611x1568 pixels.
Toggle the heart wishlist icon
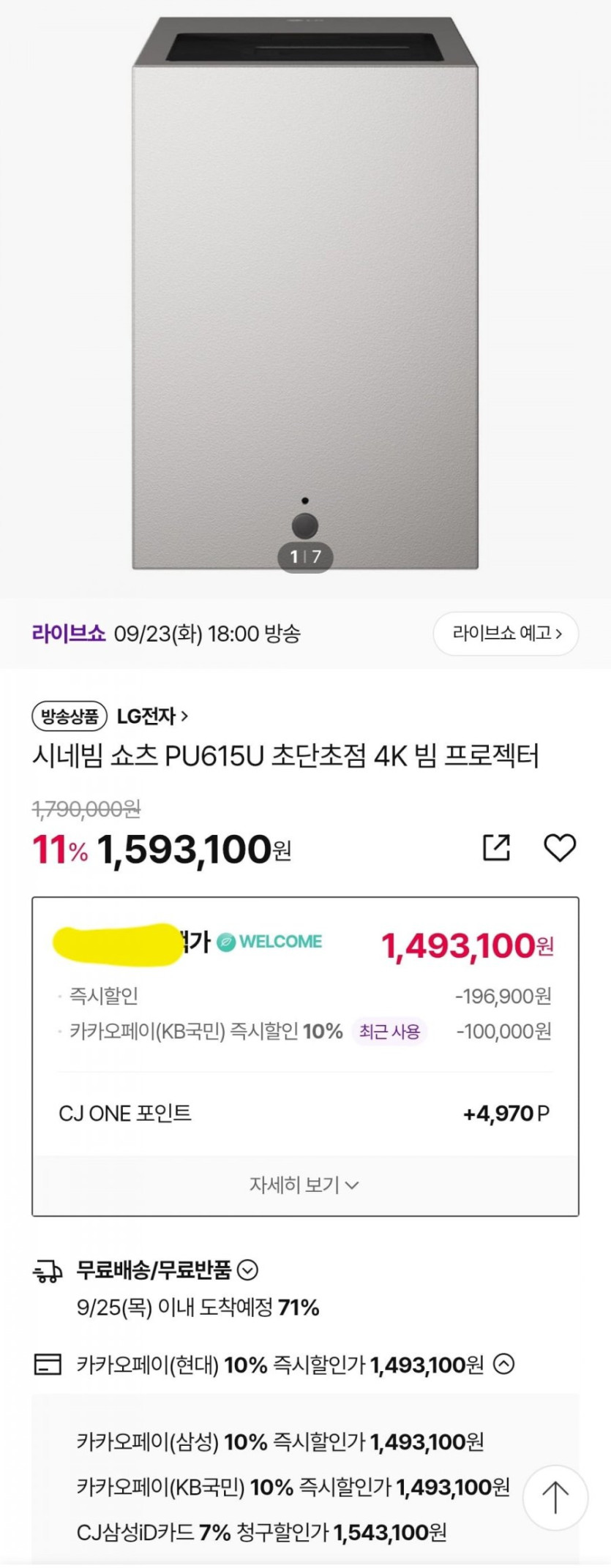coord(560,847)
